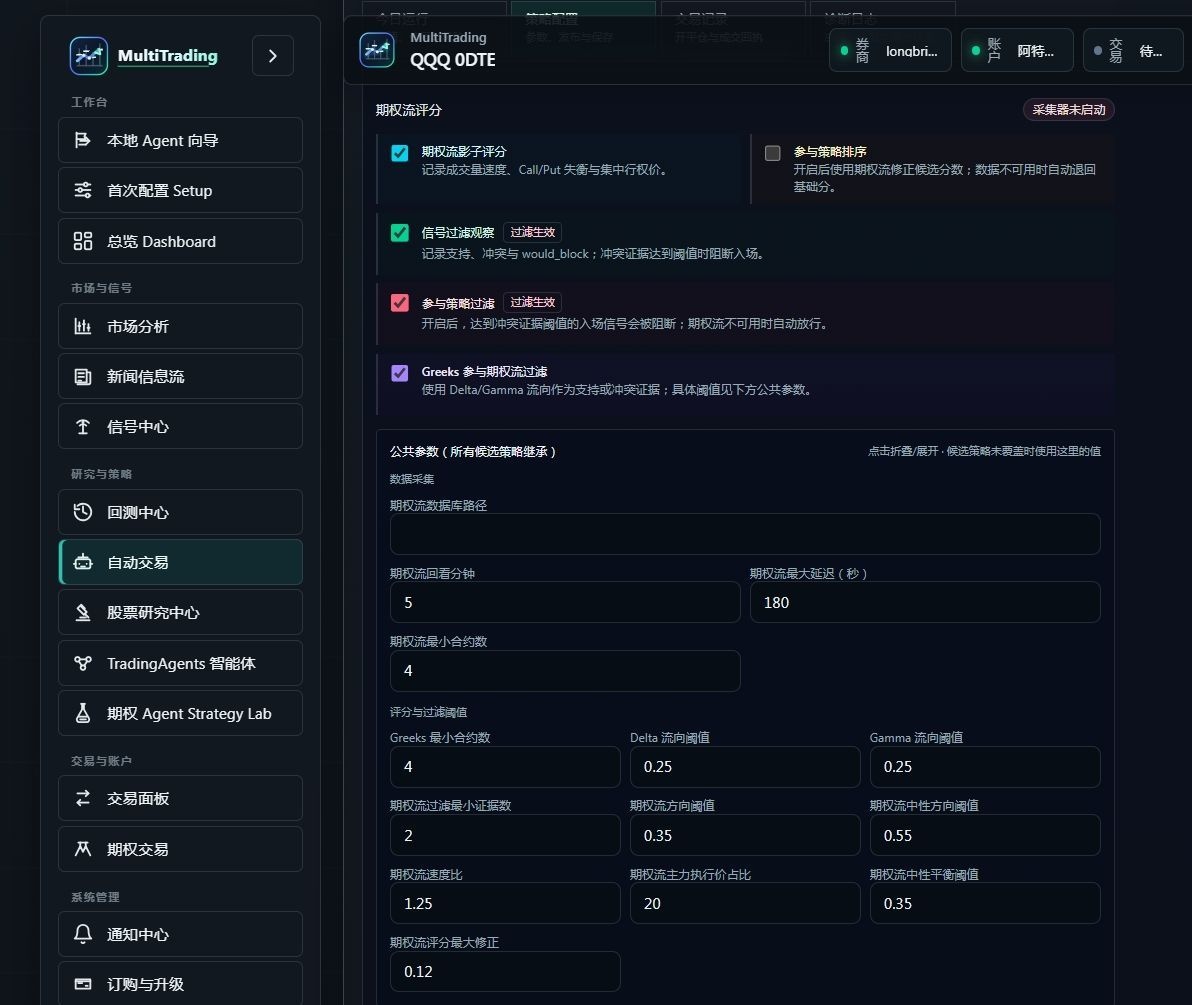Click the 交易面板 swap arrows icon

coord(82,798)
